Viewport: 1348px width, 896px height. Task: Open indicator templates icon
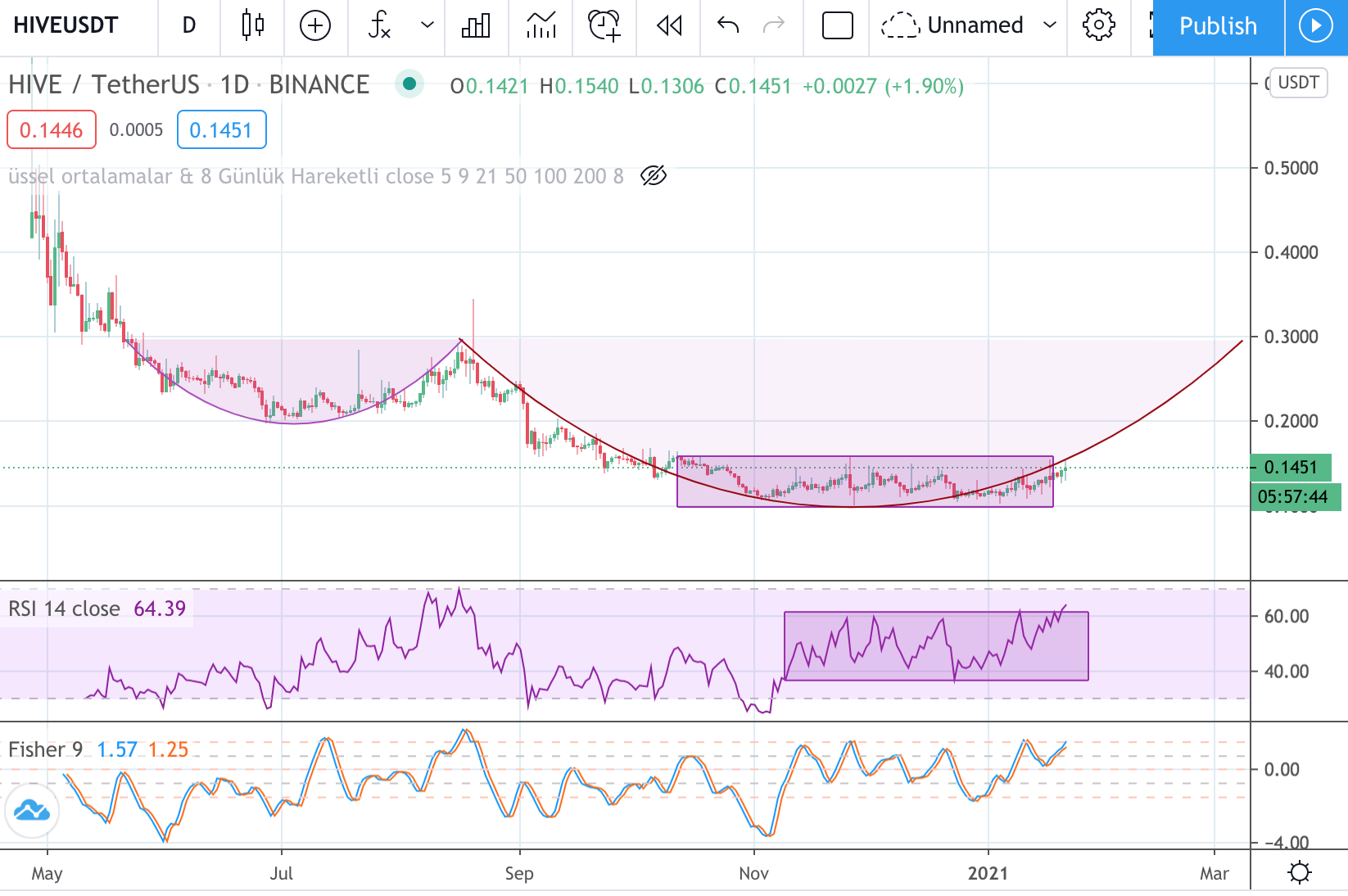coord(541,25)
